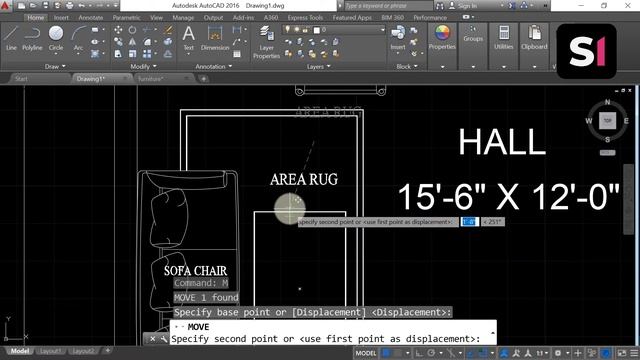Screen dimensions: 640x360
Task: Click the AutoCAD application menu logo
Action: [6, 6]
